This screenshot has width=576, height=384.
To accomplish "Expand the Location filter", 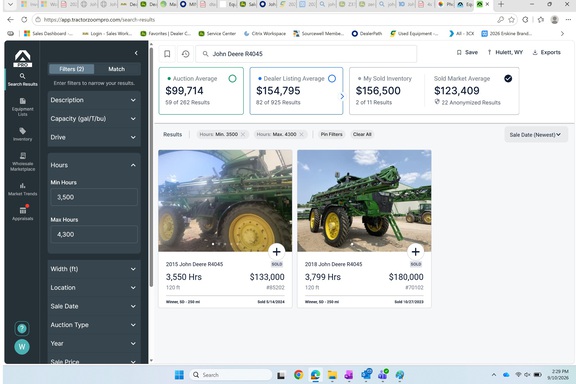I will click(x=94, y=287).
